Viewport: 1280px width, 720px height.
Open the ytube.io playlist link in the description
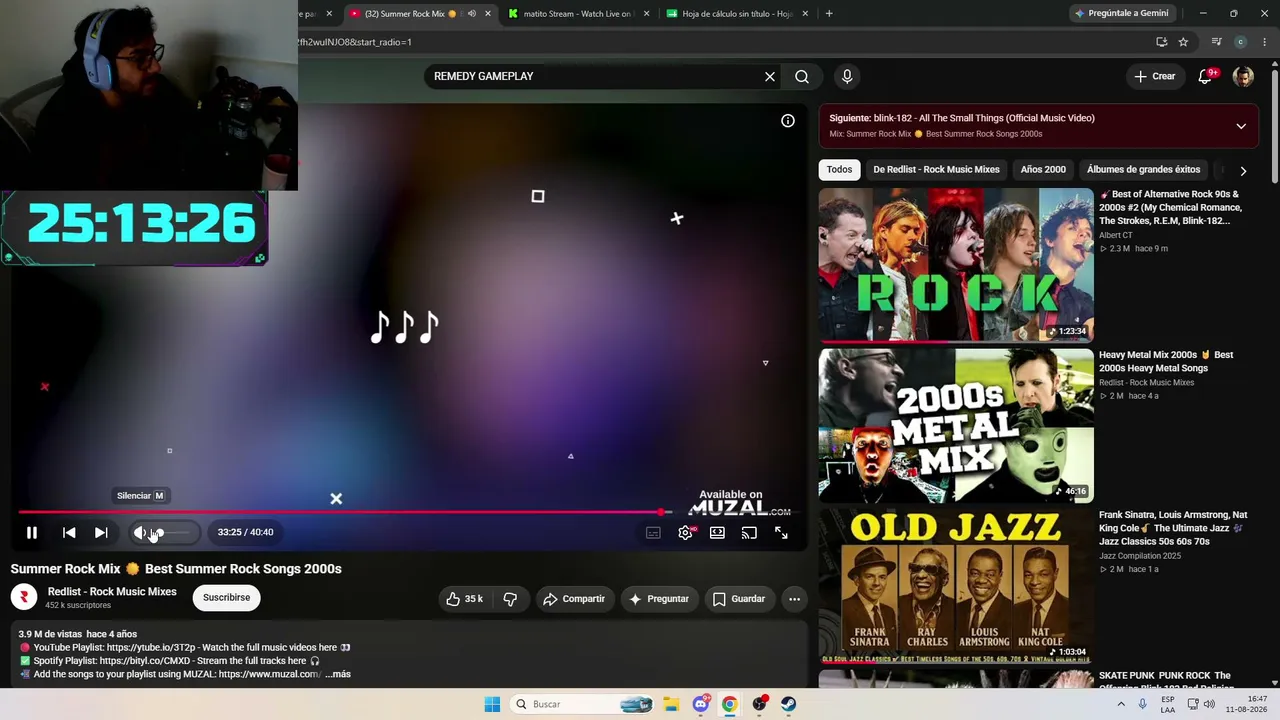(x=150, y=648)
